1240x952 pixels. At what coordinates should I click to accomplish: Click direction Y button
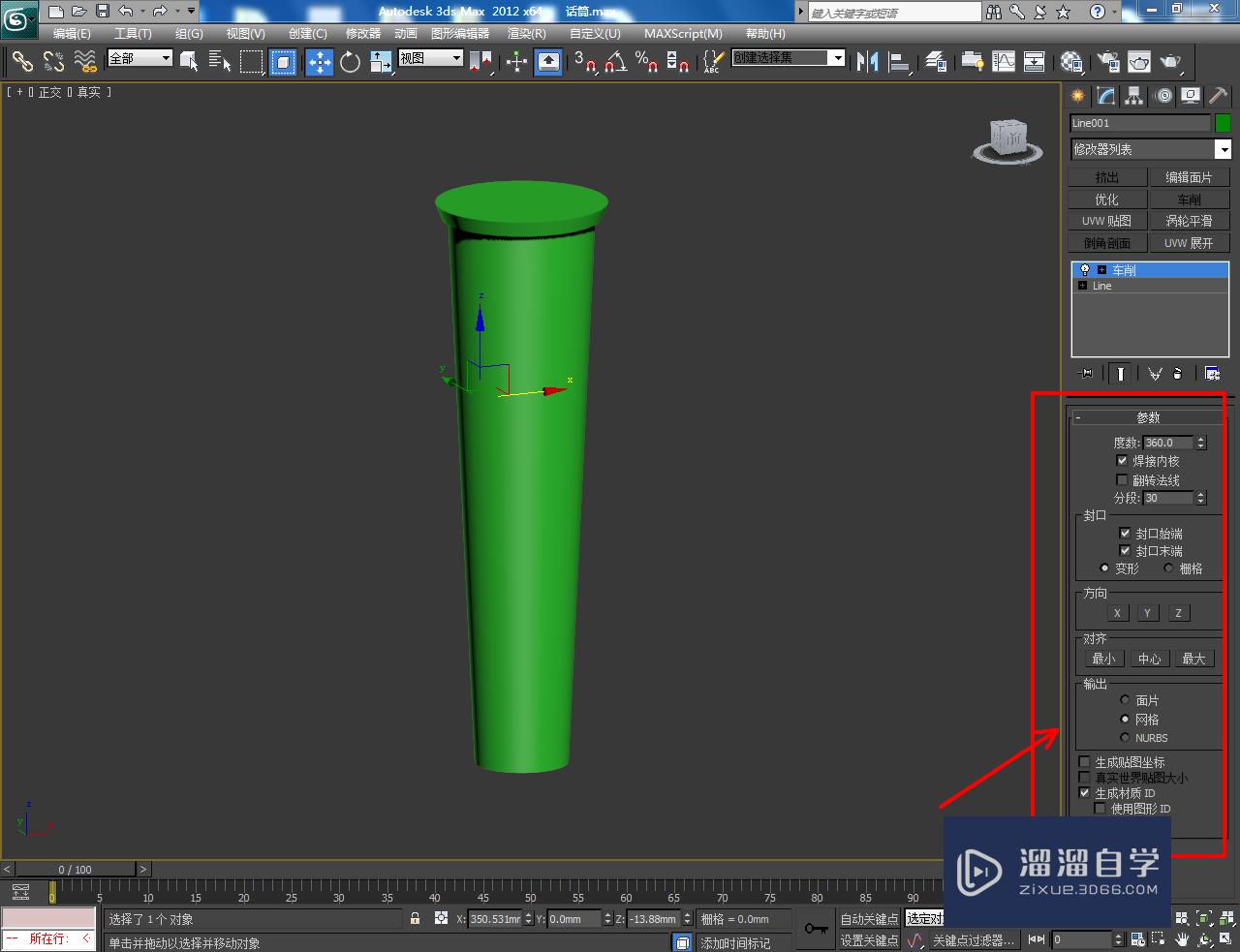coord(1147,613)
